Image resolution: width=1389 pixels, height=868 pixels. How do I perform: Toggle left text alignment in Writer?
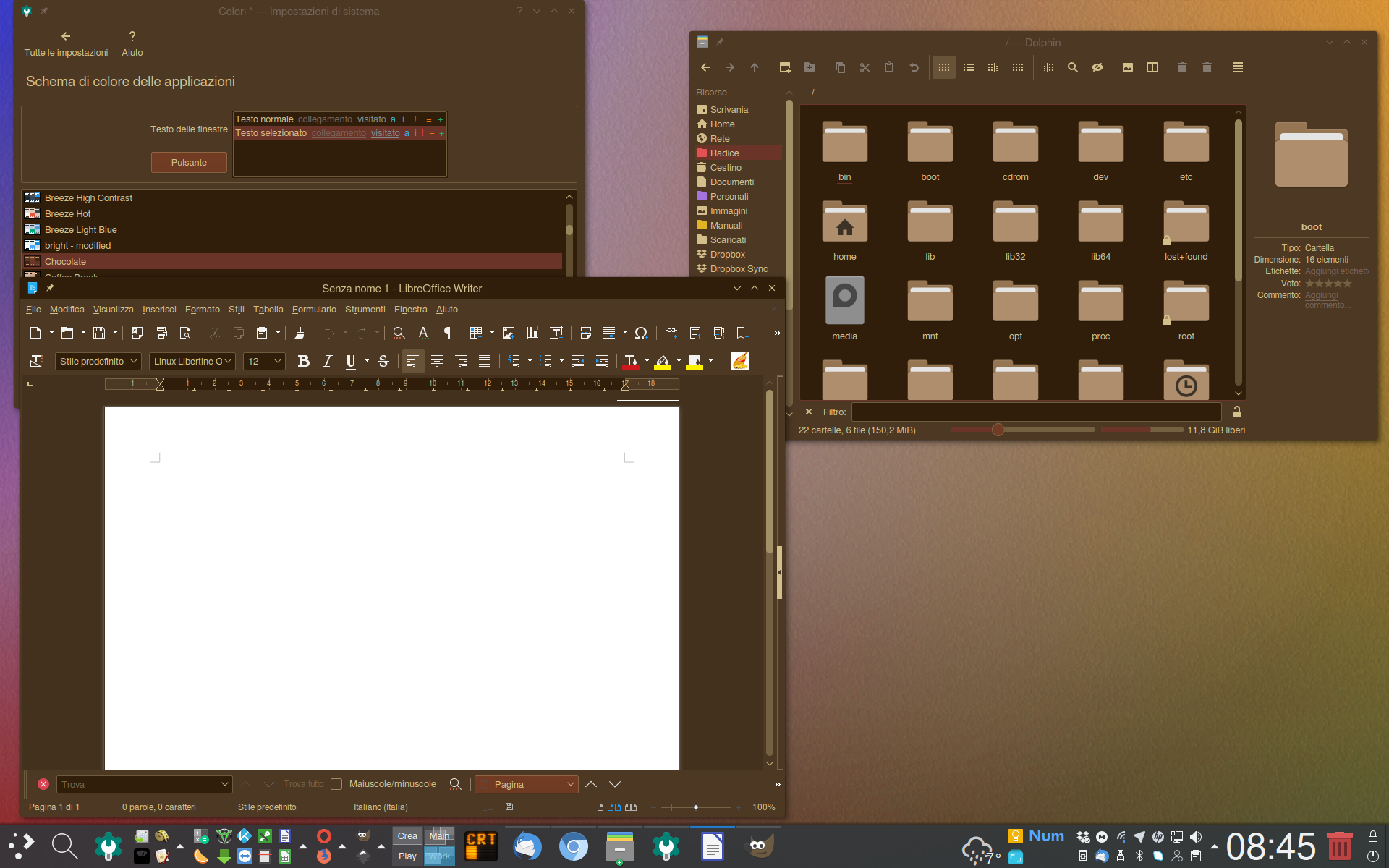[x=412, y=361]
